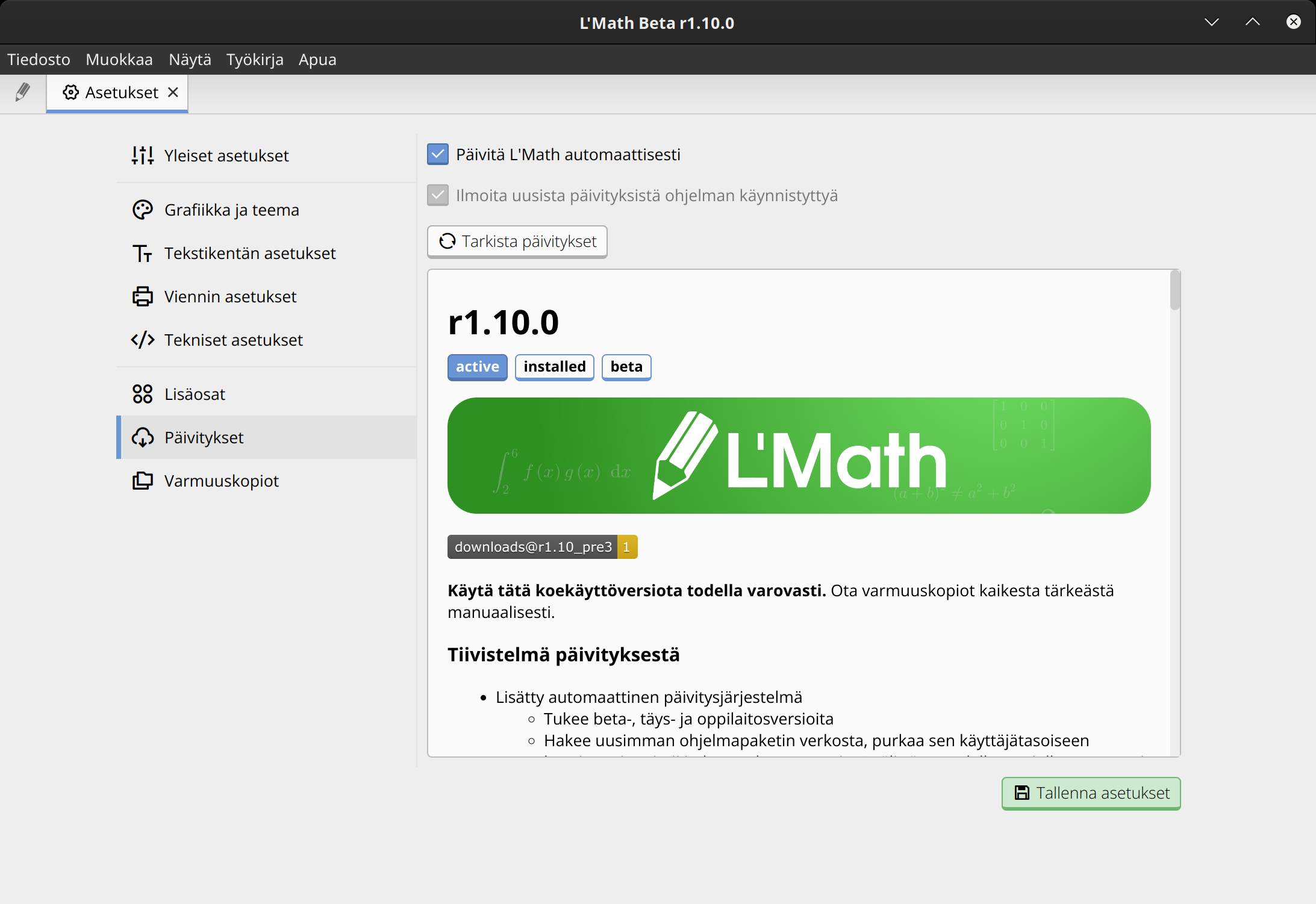This screenshot has width=1316, height=904.
Task: Open Grafiikka ja teema settings
Action: 266,210
